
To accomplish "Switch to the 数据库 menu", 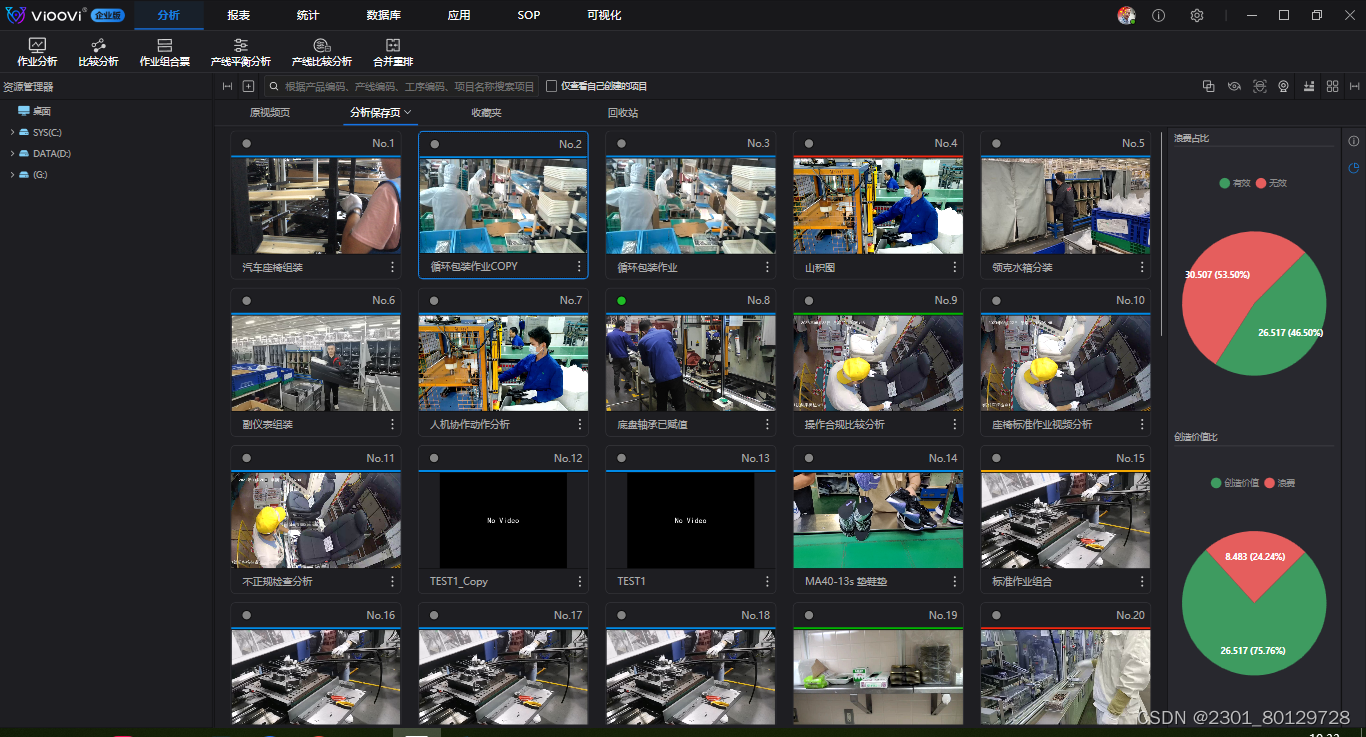I will pos(383,15).
